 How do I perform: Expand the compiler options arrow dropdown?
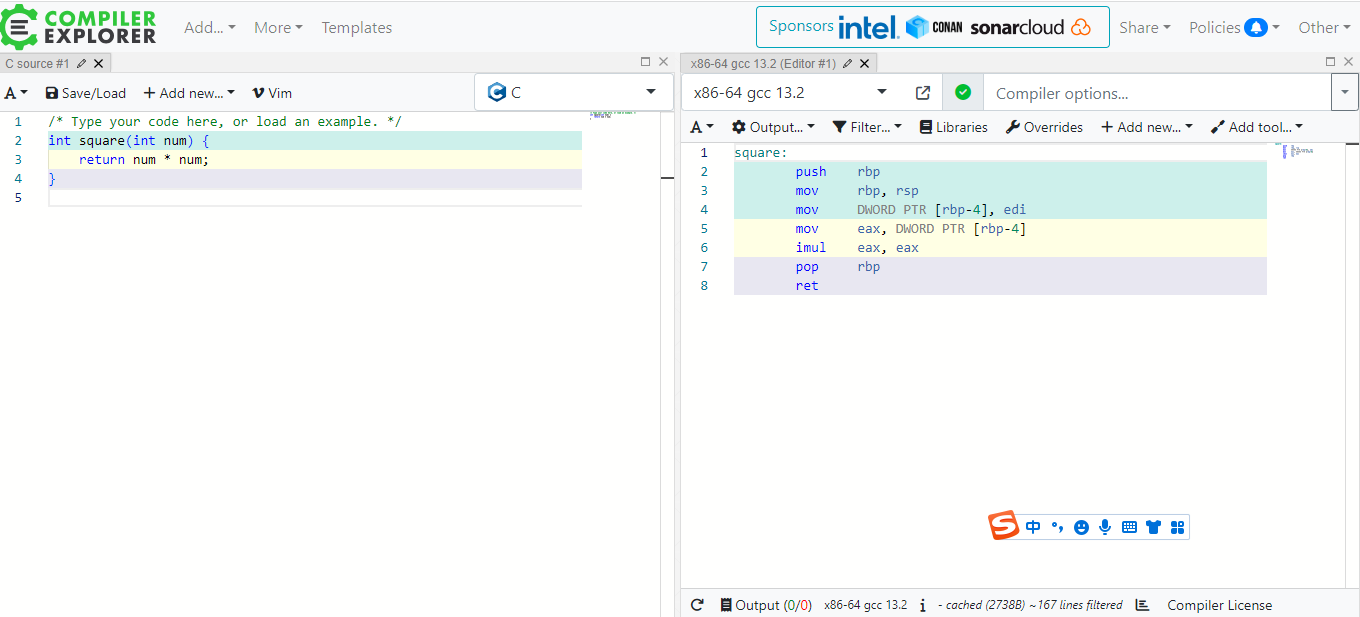pos(1344,92)
